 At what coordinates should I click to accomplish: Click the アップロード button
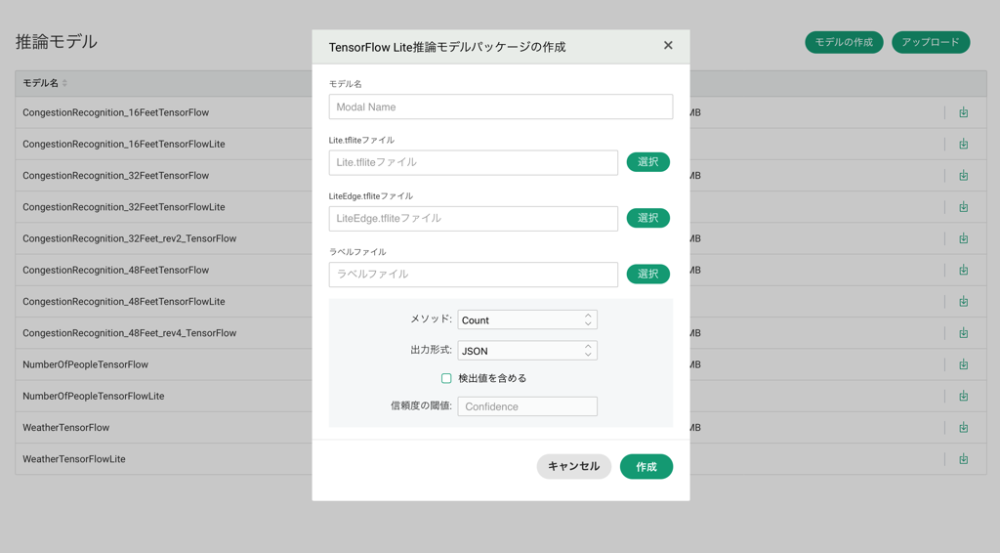930,42
